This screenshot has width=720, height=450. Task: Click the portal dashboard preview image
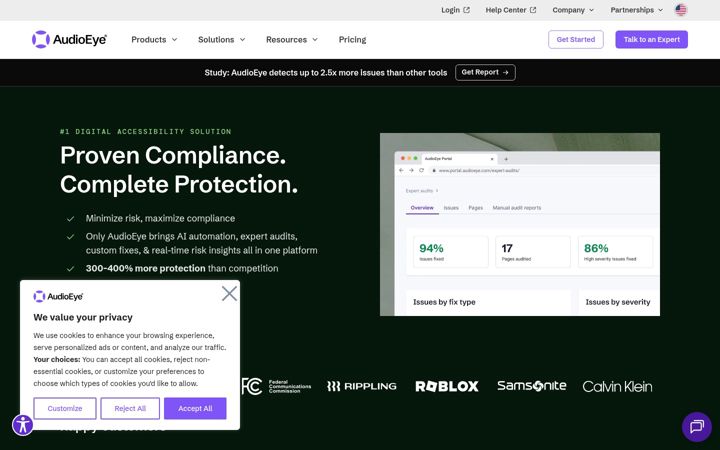pos(520,225)
